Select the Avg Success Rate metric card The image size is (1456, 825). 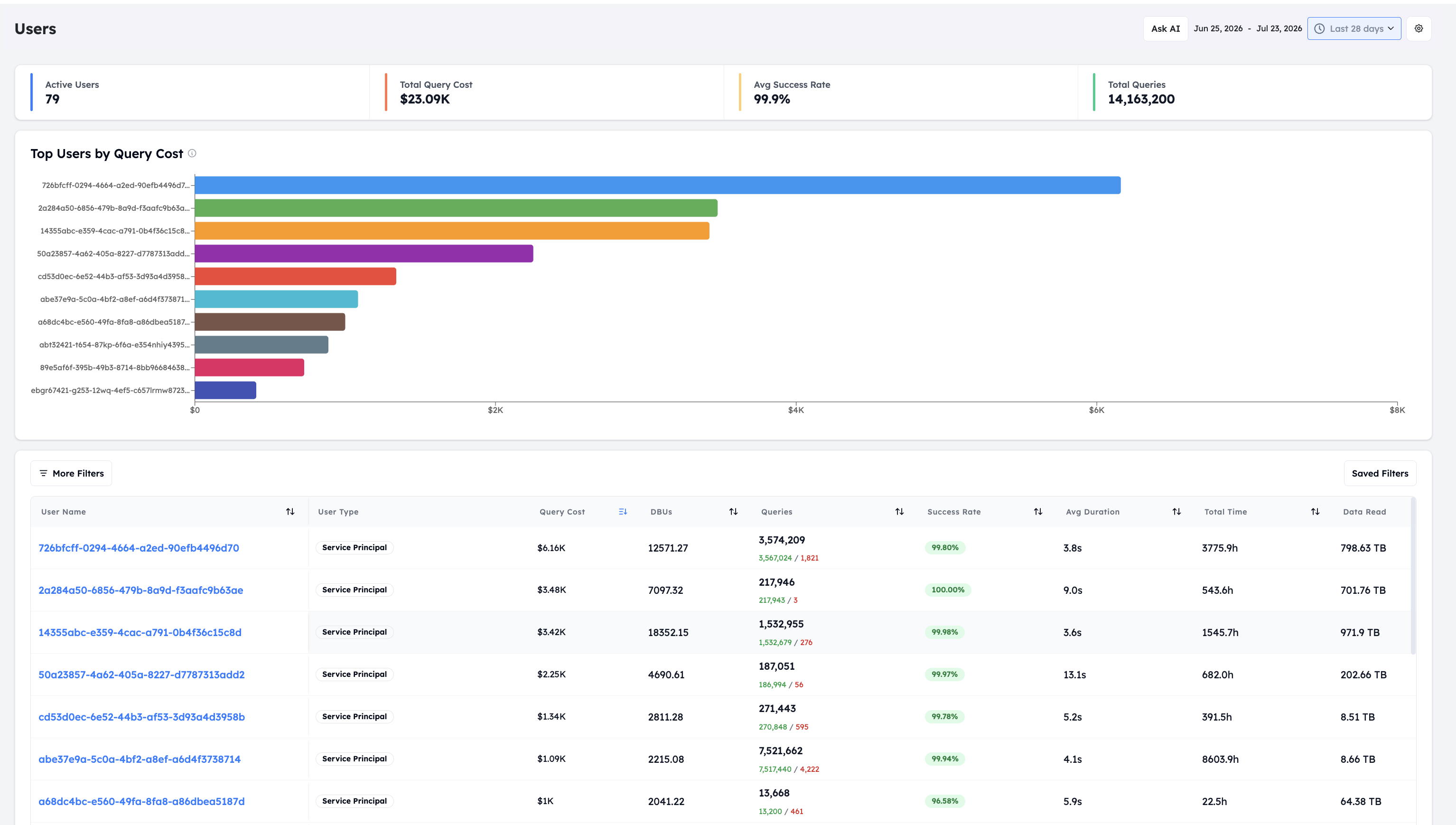click(x=900, y=92)
